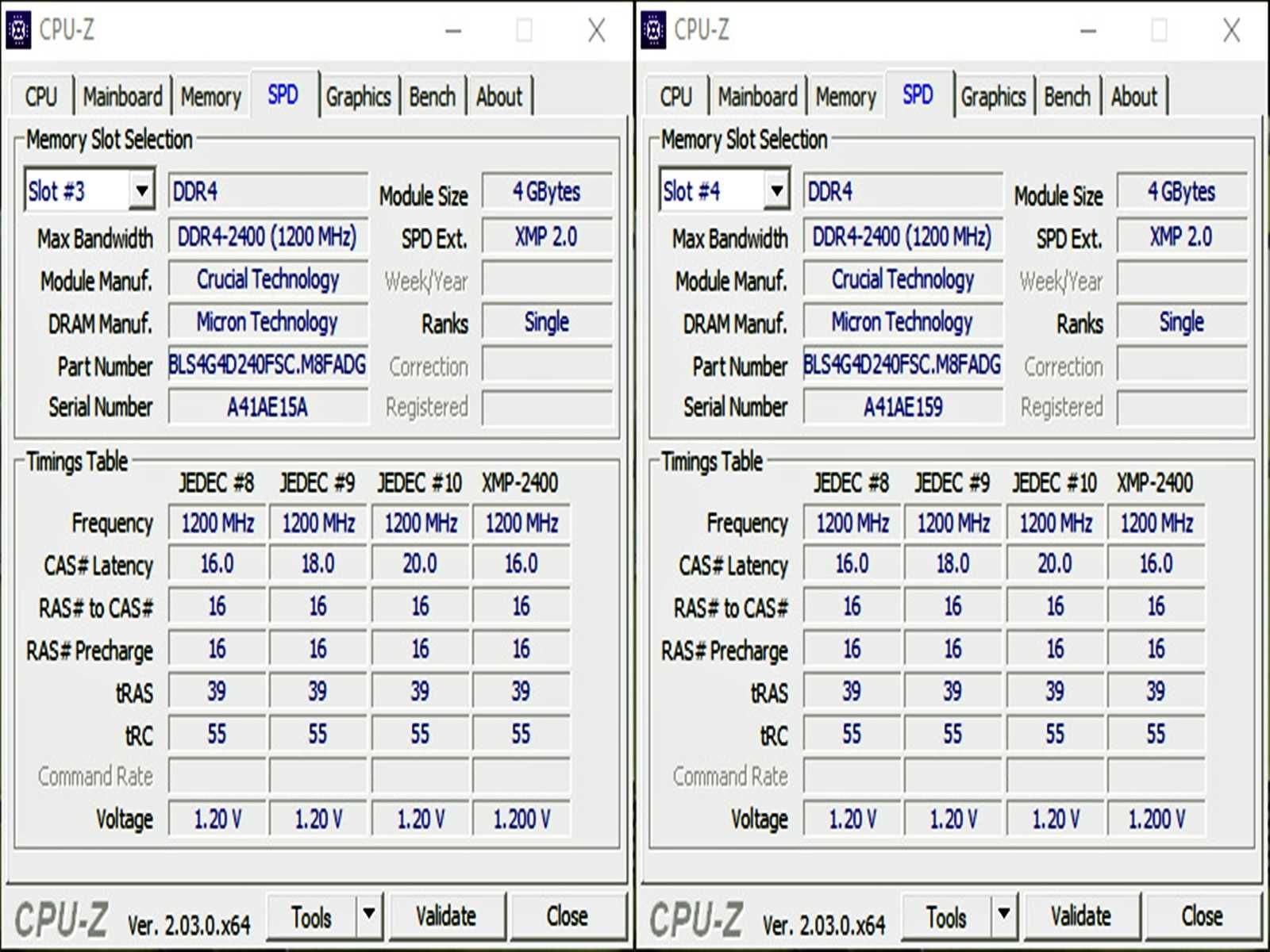Switch to CPU tab in left window
The height and width of the screenshot is (952, 1270).
(41, 97)
